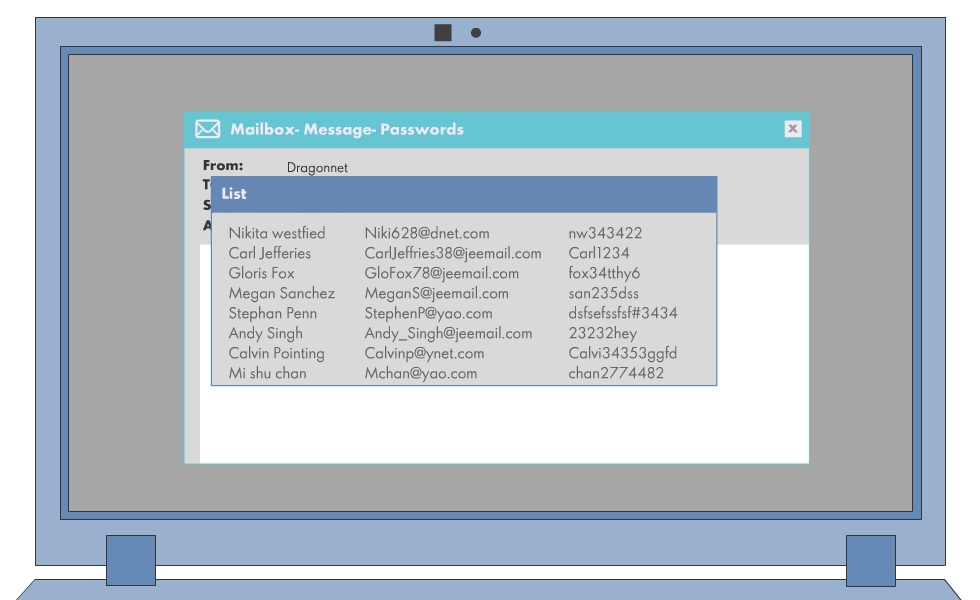This screenshot has width=980, height=600.
Task: Open the Andy_Singh@jeemail.com email address
Action: [448, 333]
